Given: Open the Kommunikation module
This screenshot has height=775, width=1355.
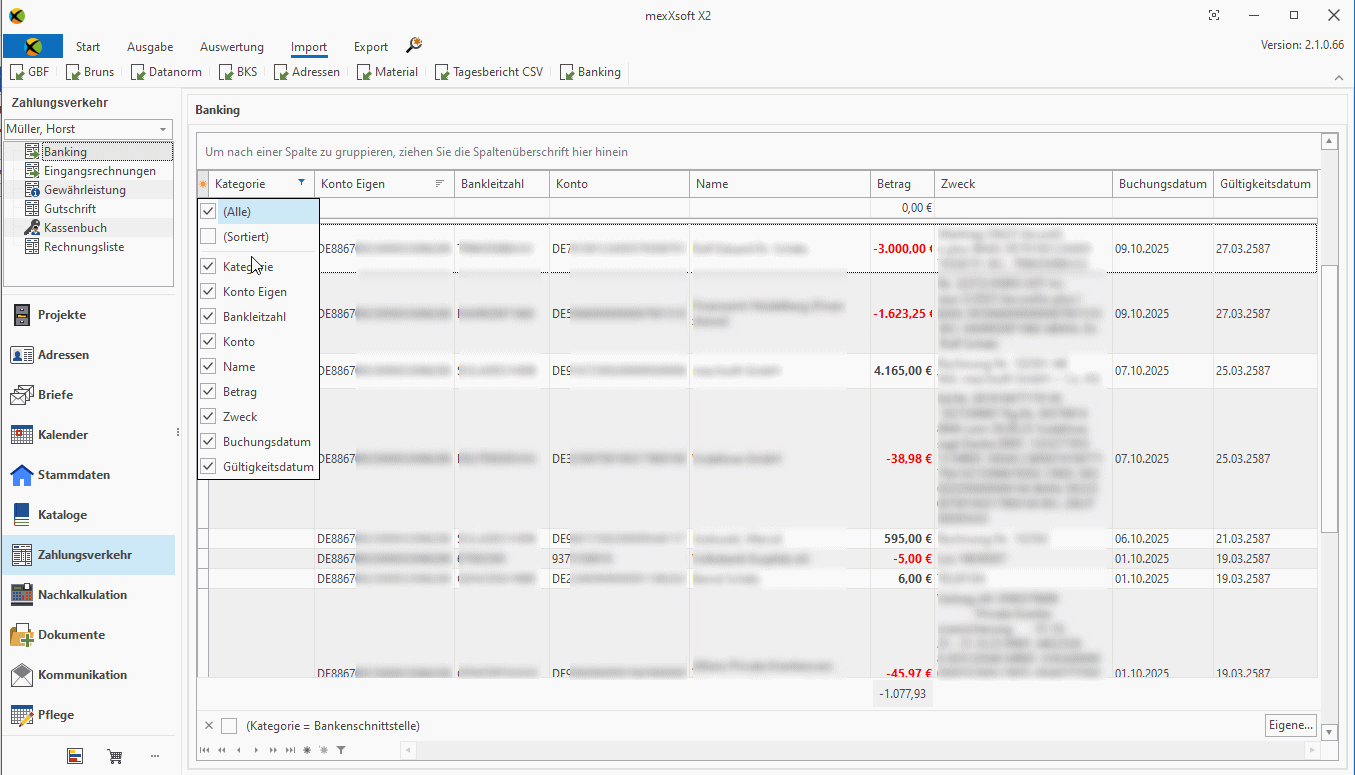Looking at the screenshot, I should (88, 675).
